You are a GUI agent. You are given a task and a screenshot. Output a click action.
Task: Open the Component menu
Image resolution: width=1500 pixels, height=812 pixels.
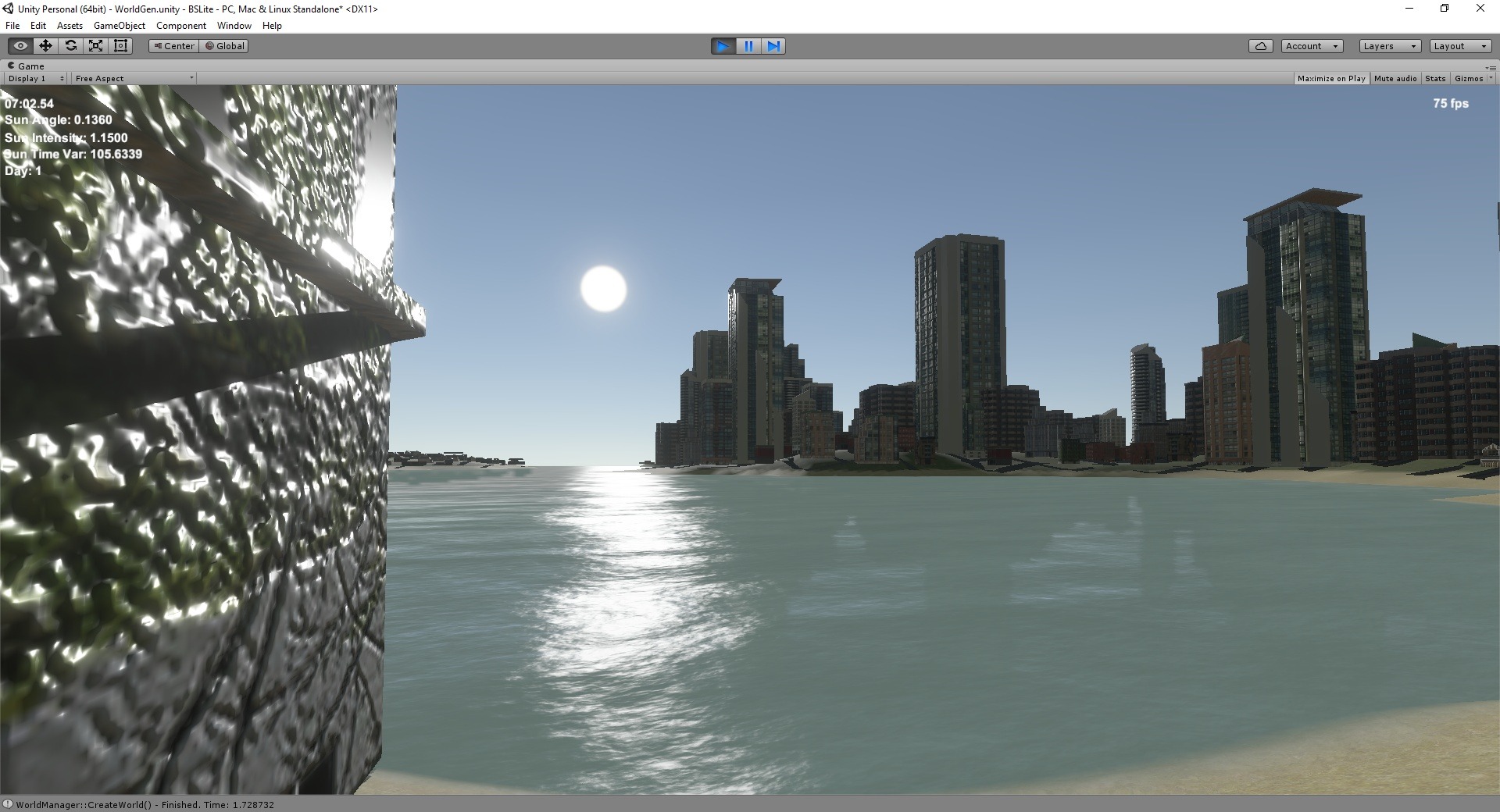[x=180, y=26]
